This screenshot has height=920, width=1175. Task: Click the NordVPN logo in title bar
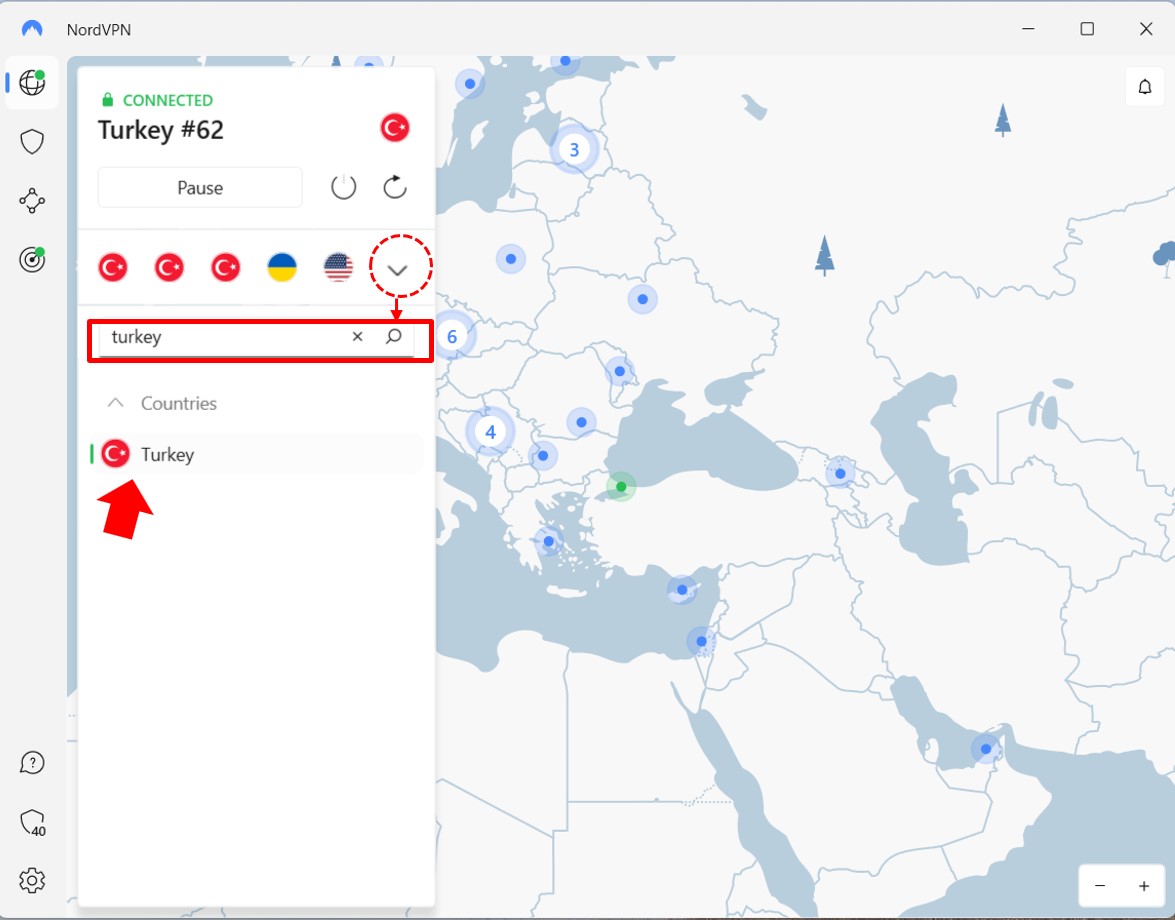31,29
